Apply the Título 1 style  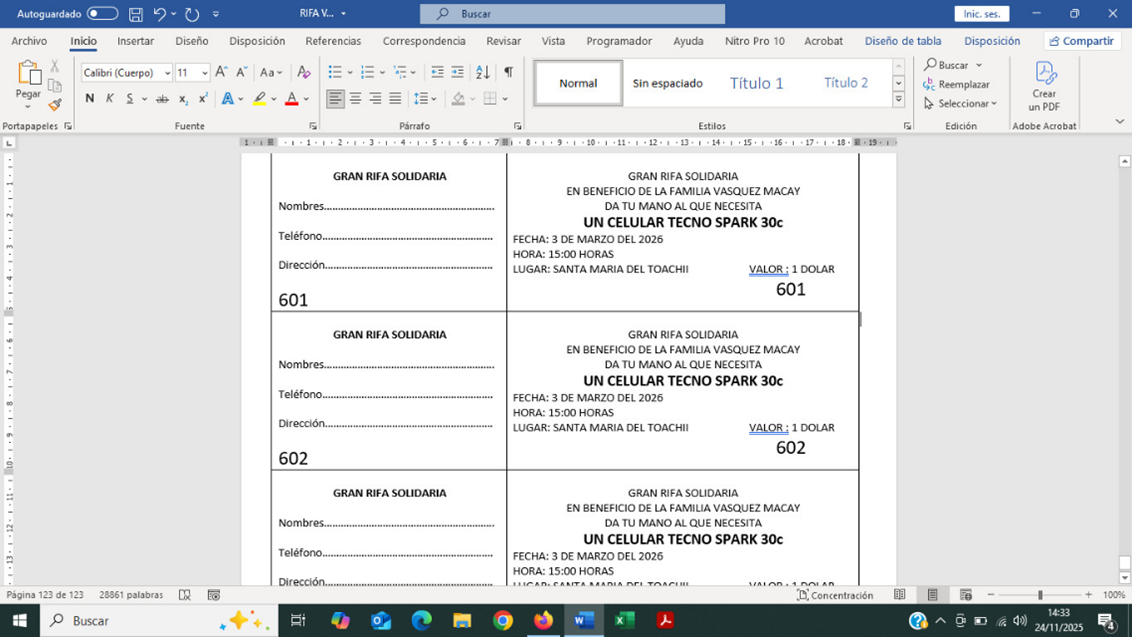756,83
